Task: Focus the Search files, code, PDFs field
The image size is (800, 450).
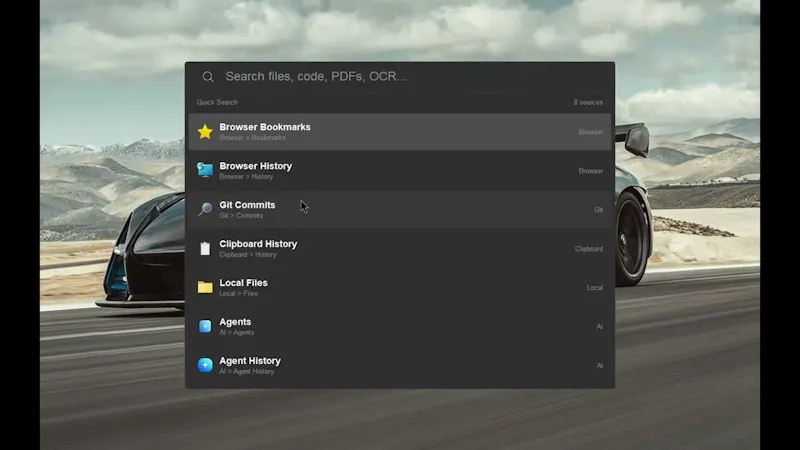Action: pyautogui.click(x=399, y=77)
